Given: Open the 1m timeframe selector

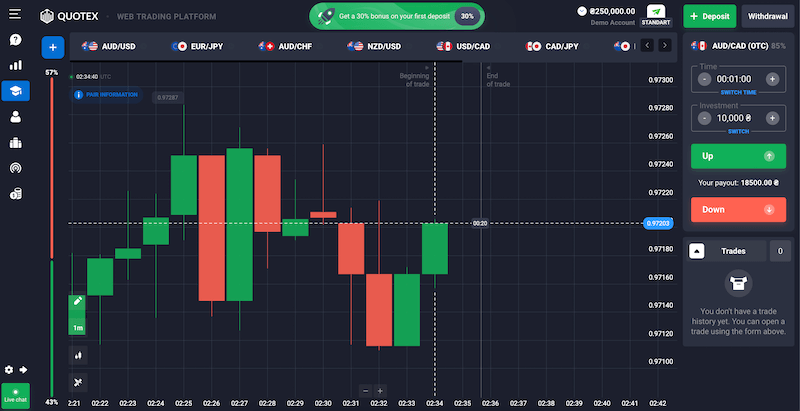Looking at the screenshot, I should tap(77, 327).
